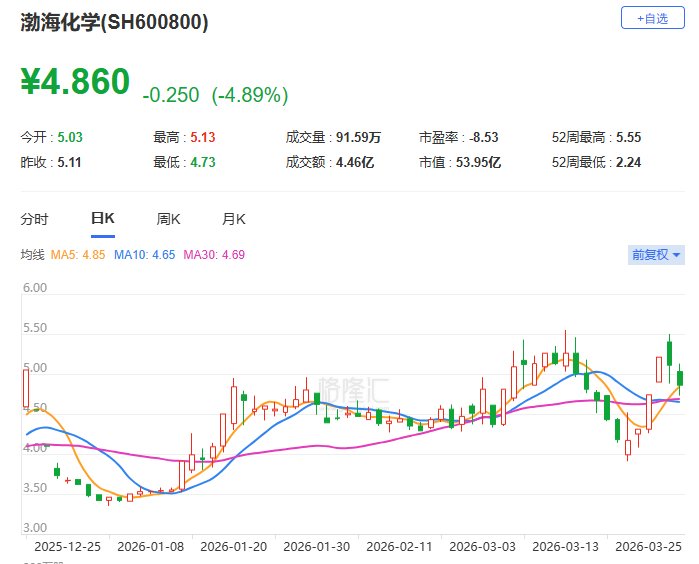Click the 2026-01-20 date axis label

234,547
